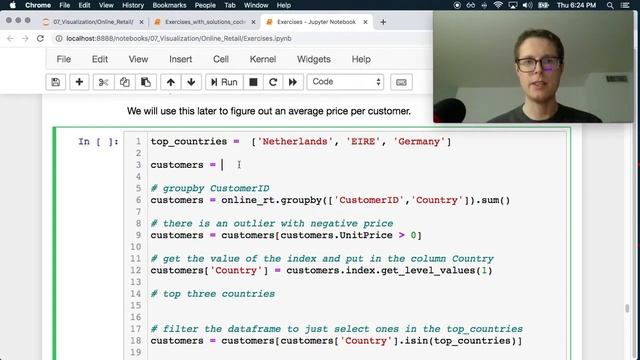Image resolution: width=640 pixels, height=360 pixels.
Task: Open the Jupyter Help menu
Action: 361,59
